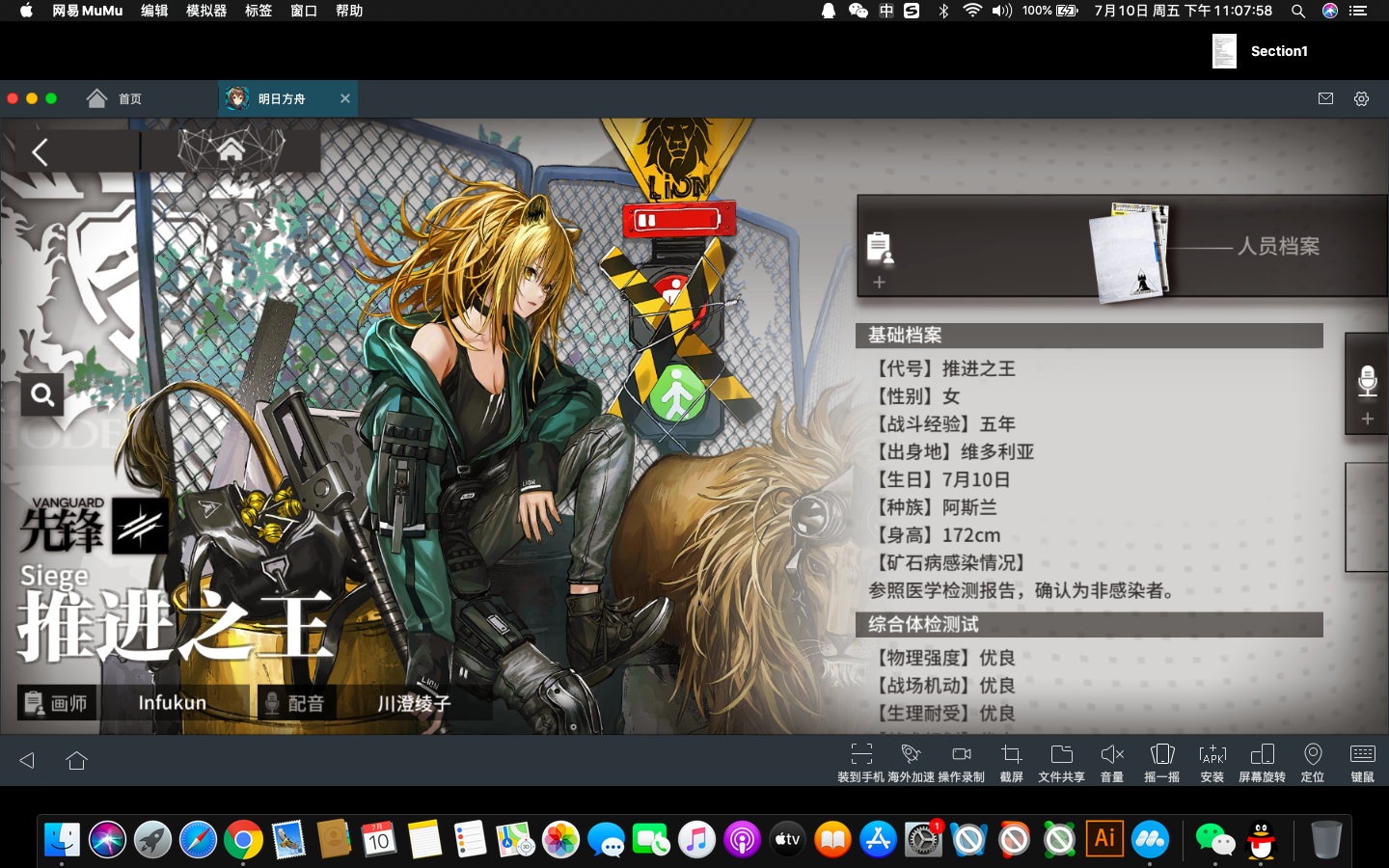Viewport: 1389px width, 868px height.
Task: Take a screenshot with 截屏
Action: pyautogui.click(x=1011, y=762)
